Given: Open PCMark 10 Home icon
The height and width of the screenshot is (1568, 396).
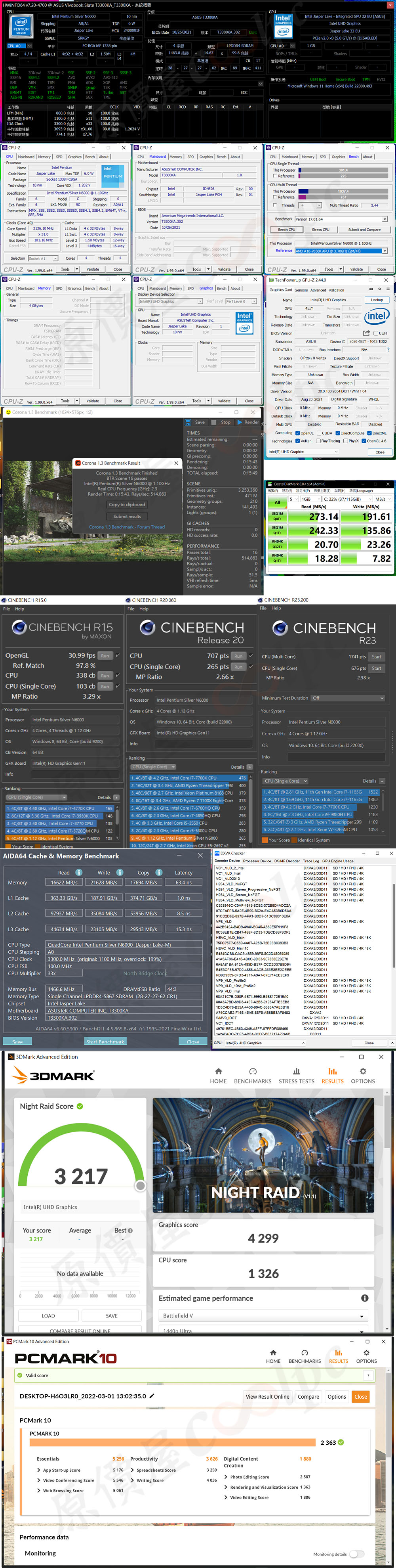Looking at the screenshot, I should (273, 1352).
